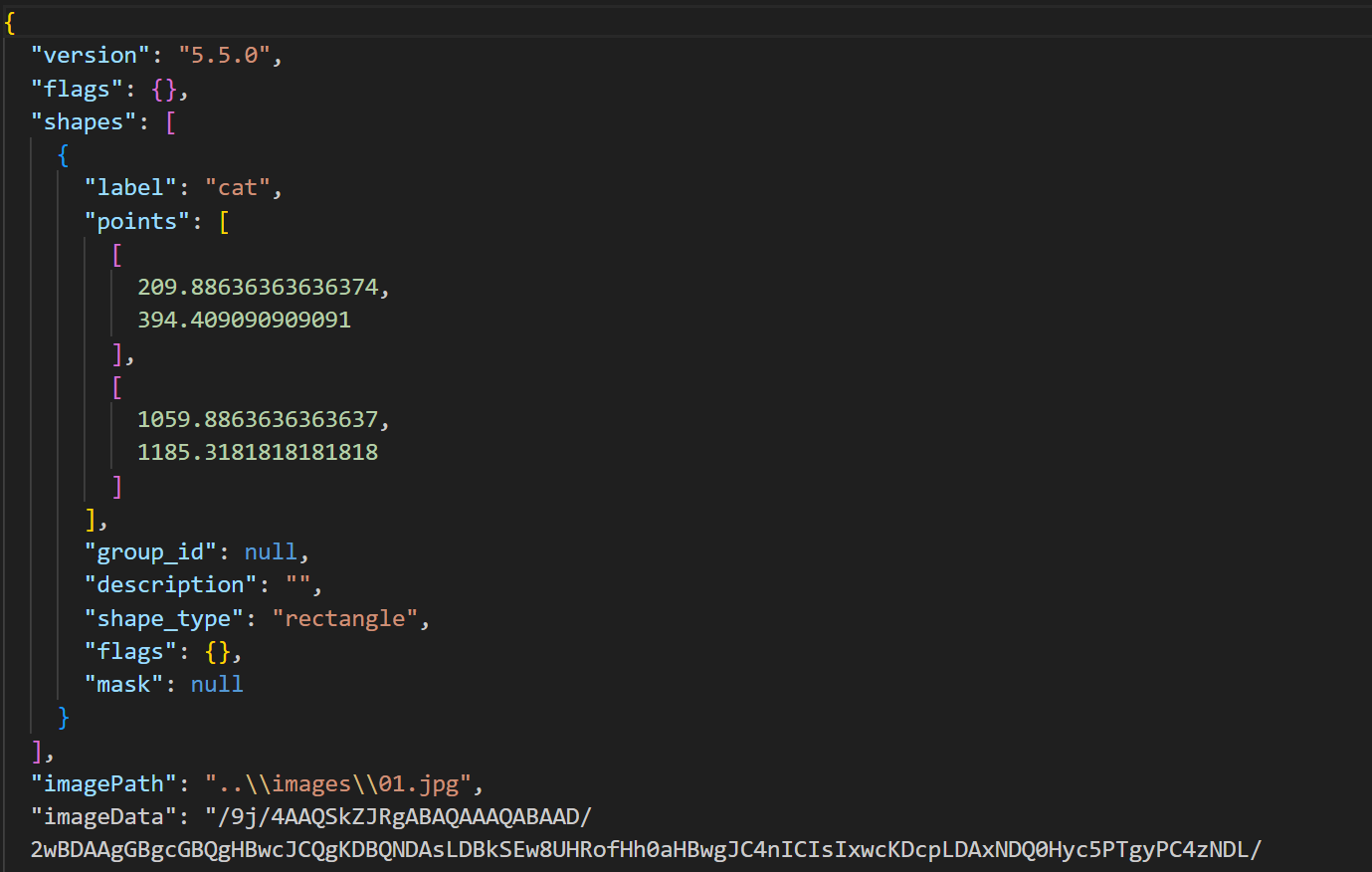Click the "imageData" key
The height and width of the screenshot is (872, 1372).
coord(103,817)
